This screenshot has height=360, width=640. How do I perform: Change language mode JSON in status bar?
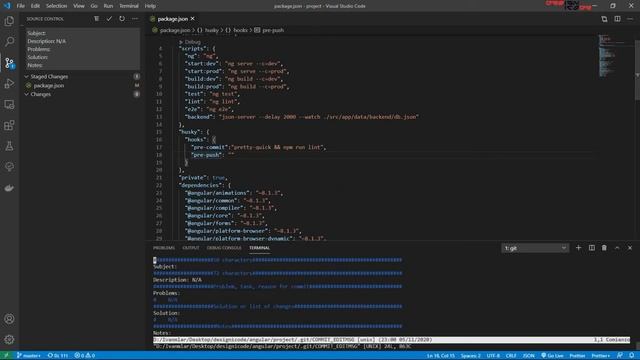529,356
